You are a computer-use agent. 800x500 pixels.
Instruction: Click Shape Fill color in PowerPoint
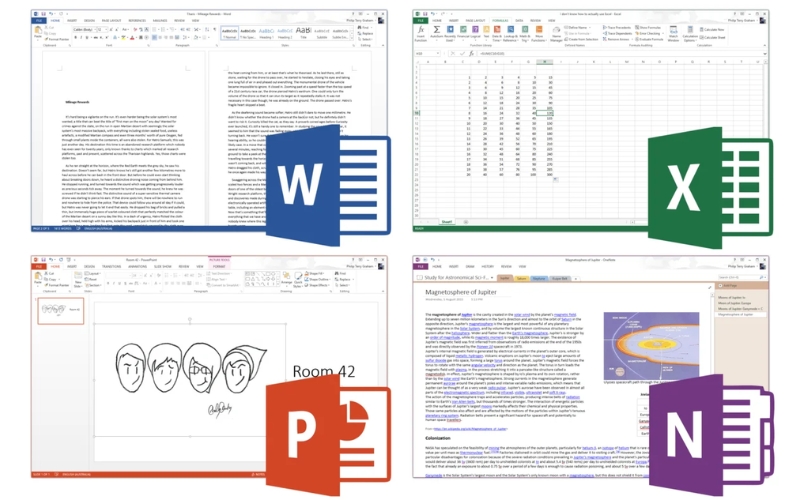[314, 273]
